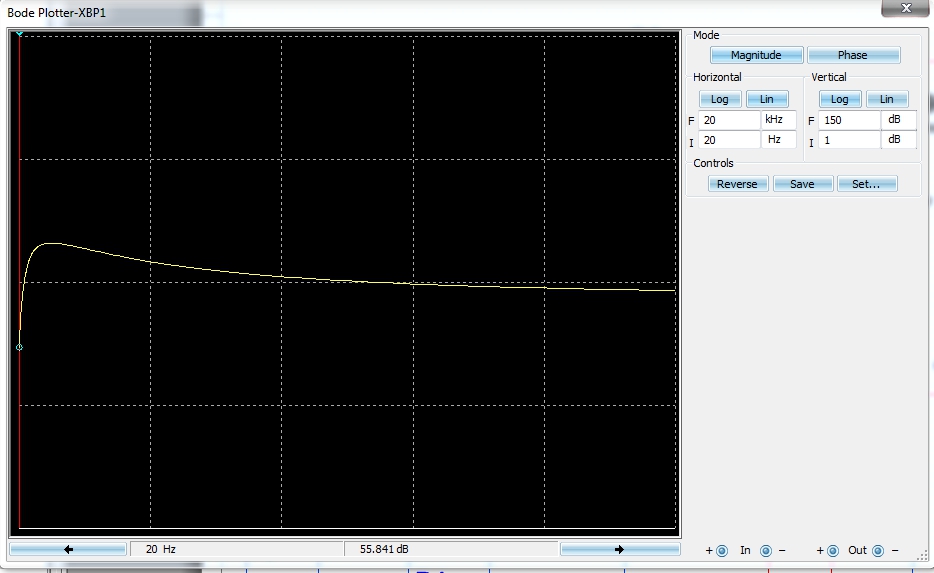934x573 pixels.
Task: Open the Set... dialog
Action: [x=866, y=184]
